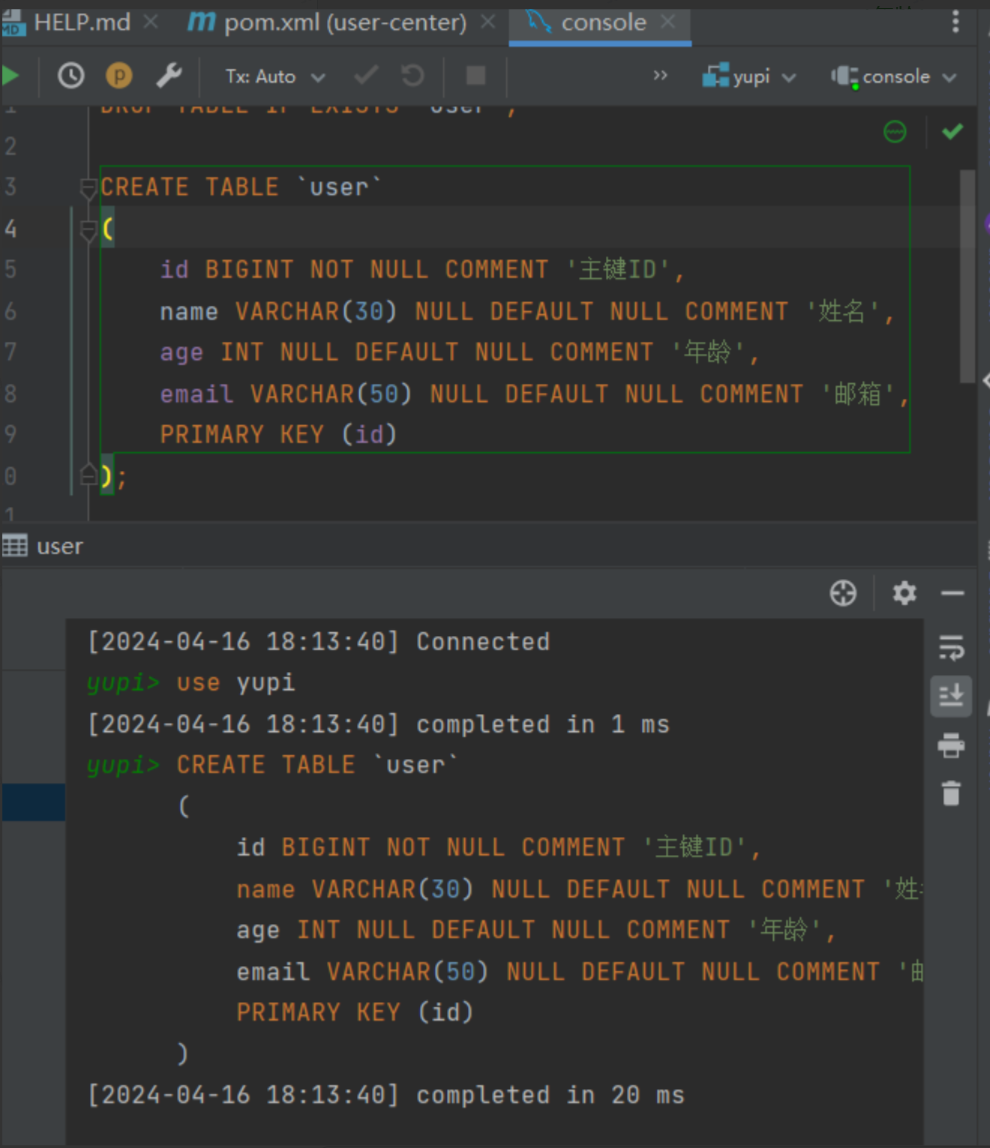Open output panel gear settings

904,593
